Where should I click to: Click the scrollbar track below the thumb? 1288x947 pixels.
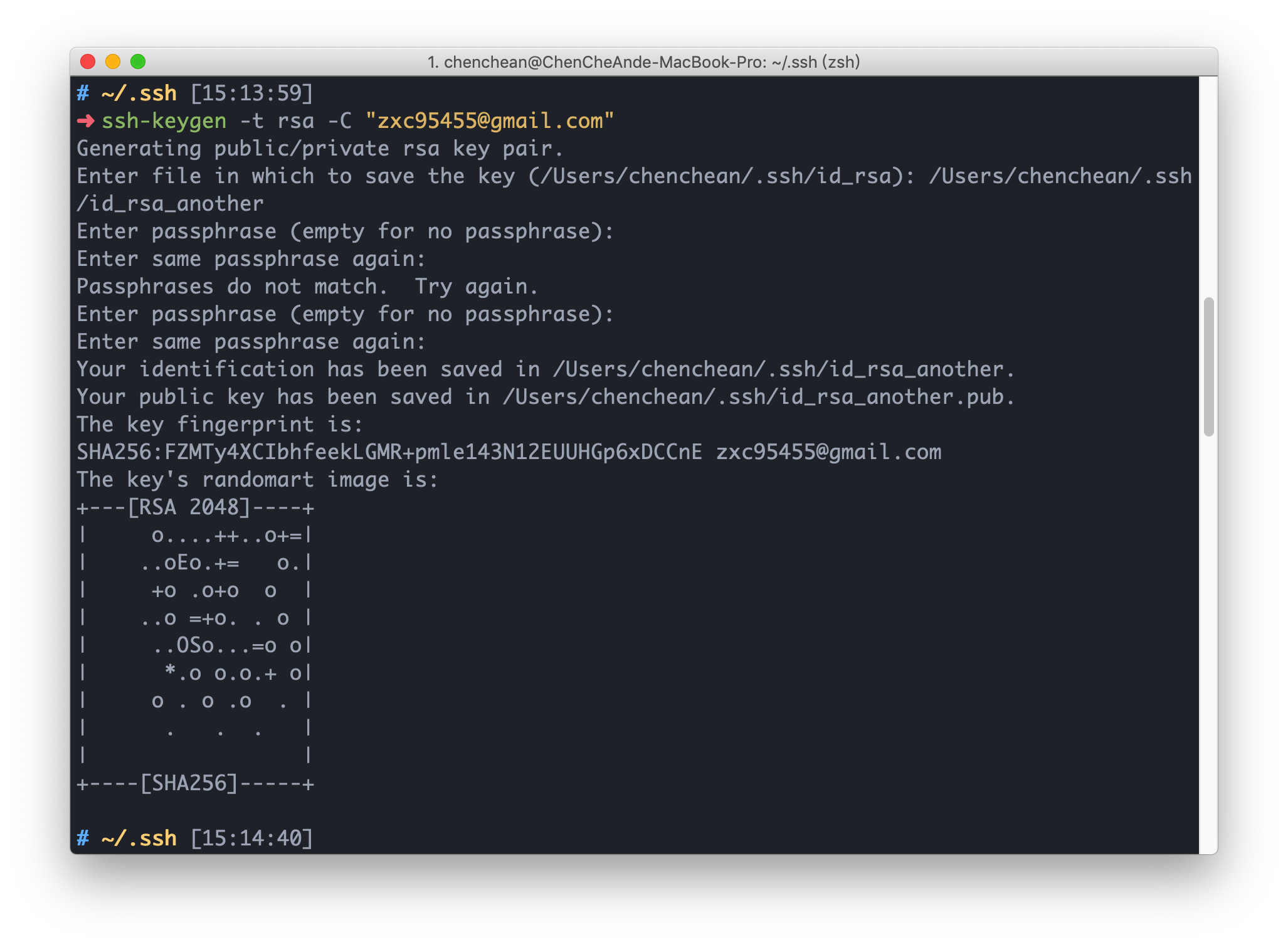coord(1208,627)
